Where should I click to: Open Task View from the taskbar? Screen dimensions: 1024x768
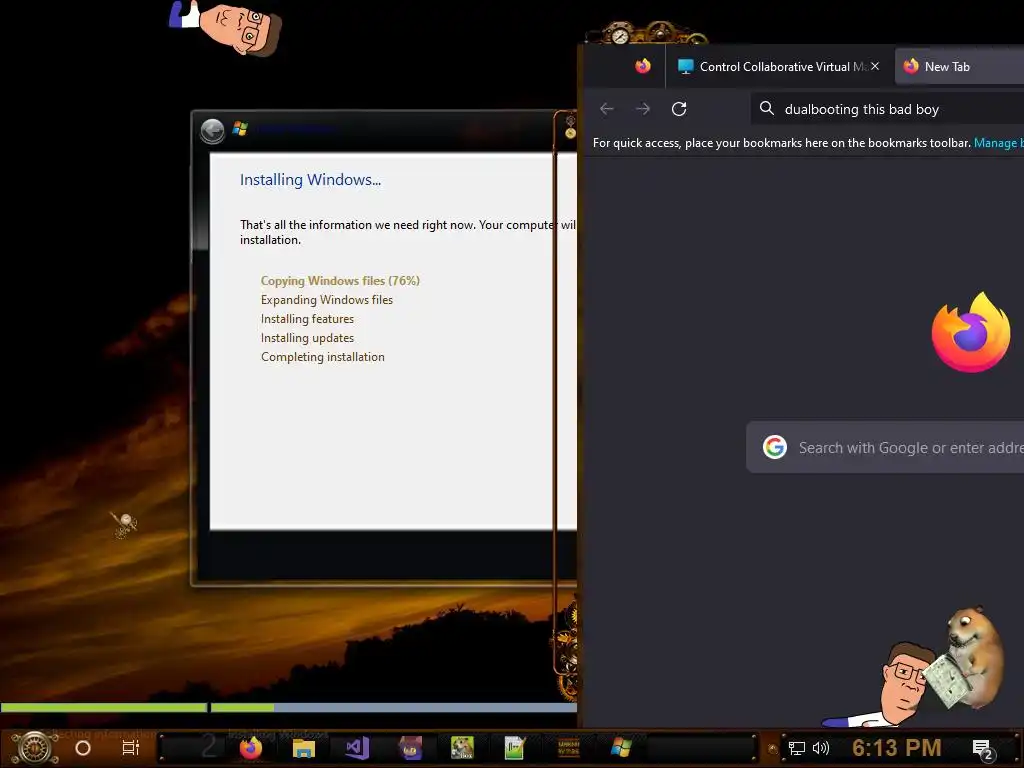pyautogui.click(x=131, y=748)
